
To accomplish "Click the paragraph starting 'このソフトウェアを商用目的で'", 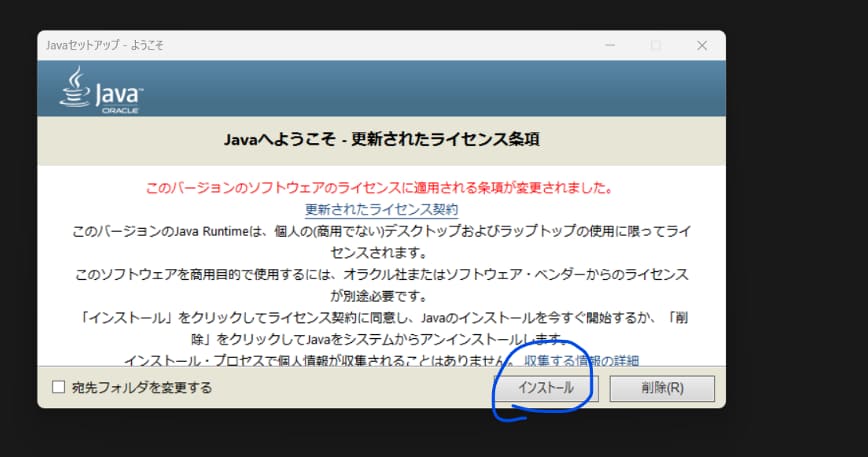I will tap(381, 284).
